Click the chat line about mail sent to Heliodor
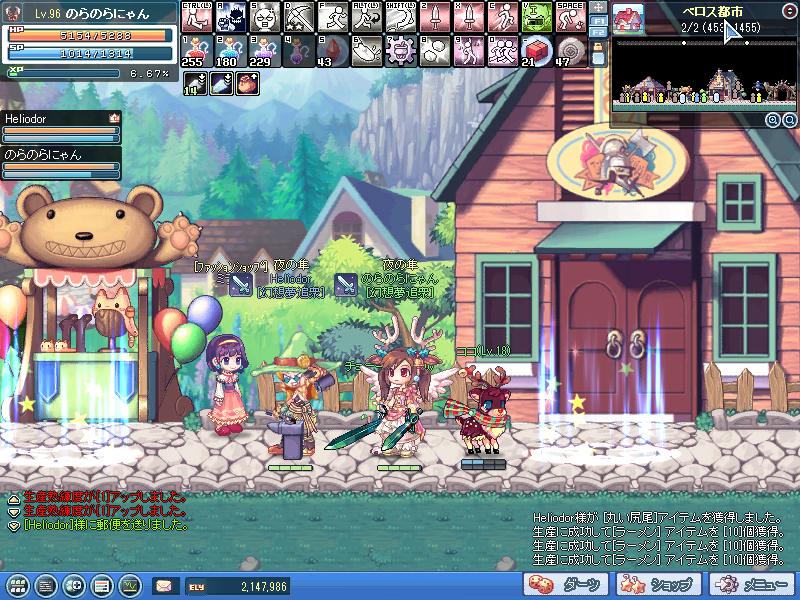The width and height of the screenshot is (800, 600). 106,525
